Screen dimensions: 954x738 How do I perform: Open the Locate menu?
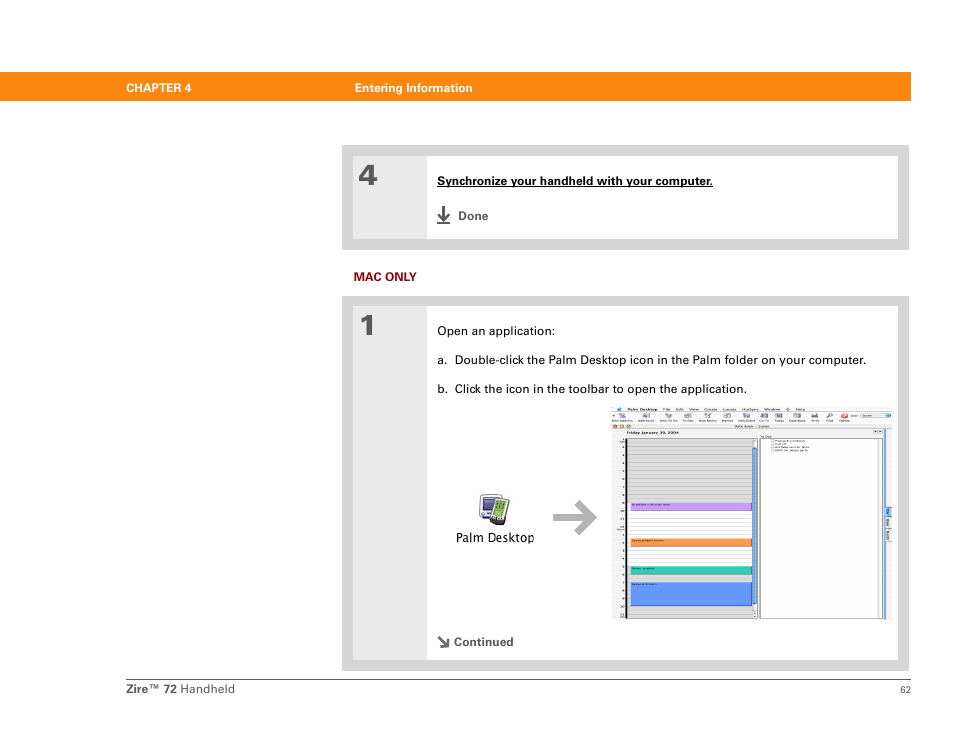[729, 409]
